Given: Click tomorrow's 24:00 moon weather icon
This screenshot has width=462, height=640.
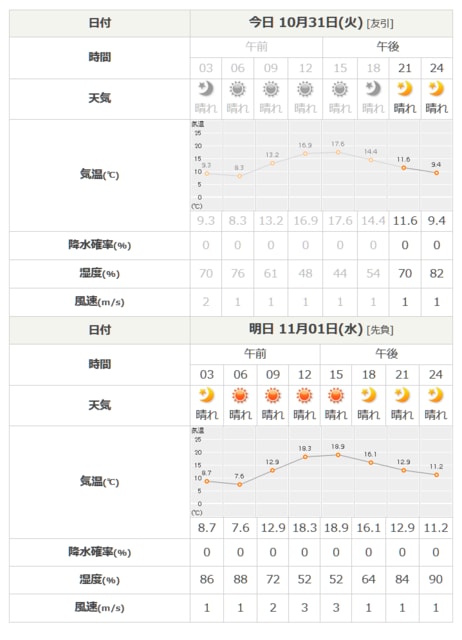Looking at the screenshot, I should click(x=435, y=395).
